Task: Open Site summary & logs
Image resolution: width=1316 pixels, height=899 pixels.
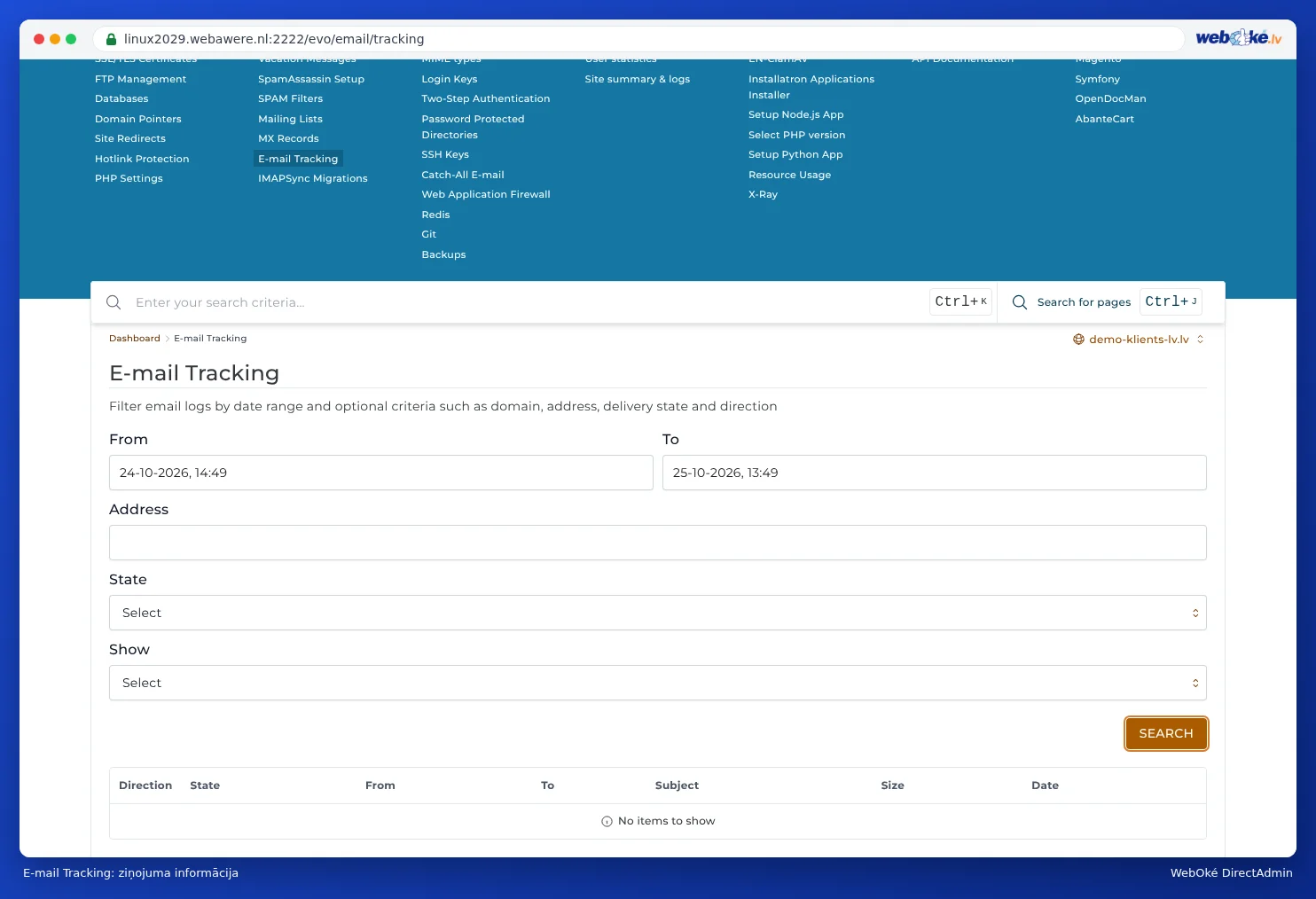Action: (x=638, y=79)
